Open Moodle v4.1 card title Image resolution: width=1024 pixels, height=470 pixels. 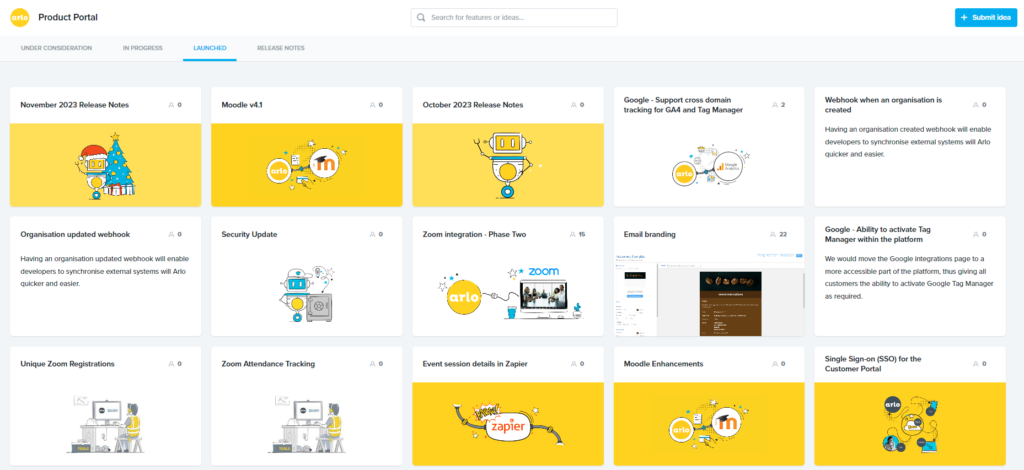click(x=242, y=104)
